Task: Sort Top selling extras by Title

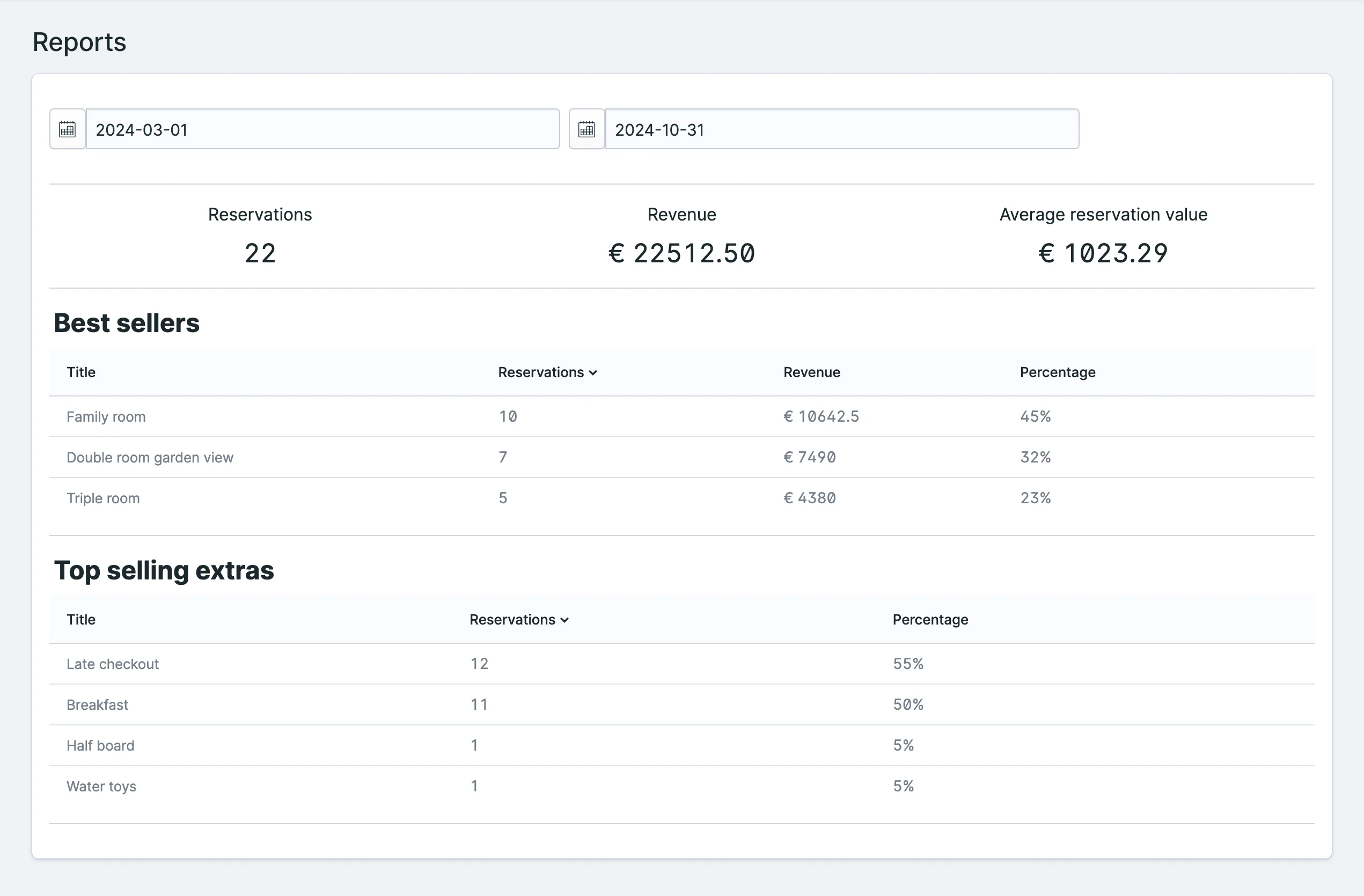Action: pos(80,619)
